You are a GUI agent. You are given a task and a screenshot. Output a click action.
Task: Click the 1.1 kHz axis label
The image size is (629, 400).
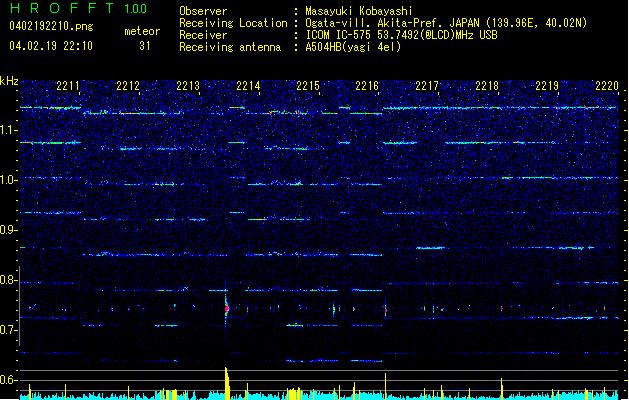point(9,130)
